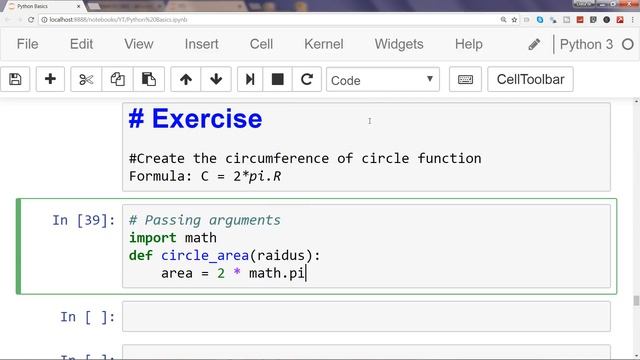Screen dimensions: 640x360
Task: Click the 'Formula: C = 2*pi.R' line
Action: (x=205, y=176)
